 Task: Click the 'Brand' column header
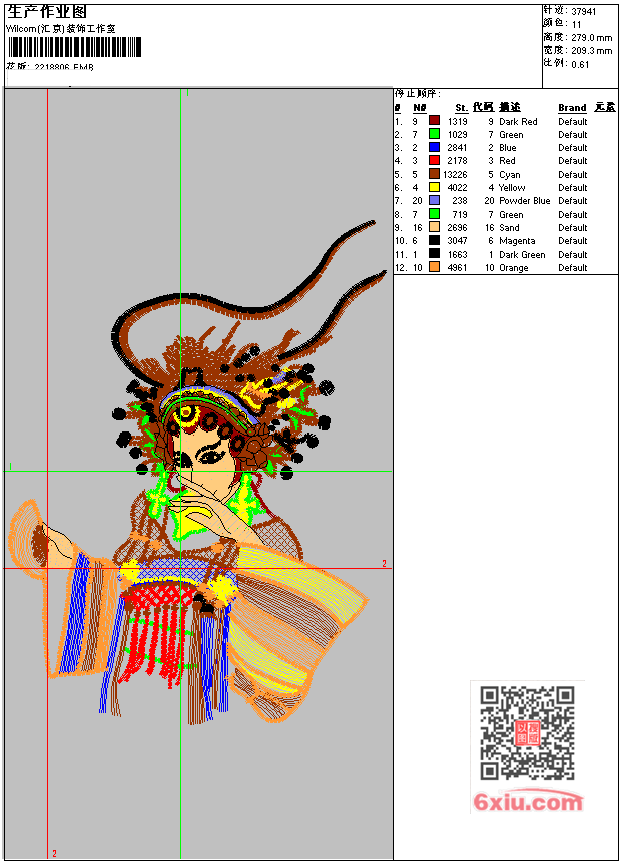pos(572,108)
